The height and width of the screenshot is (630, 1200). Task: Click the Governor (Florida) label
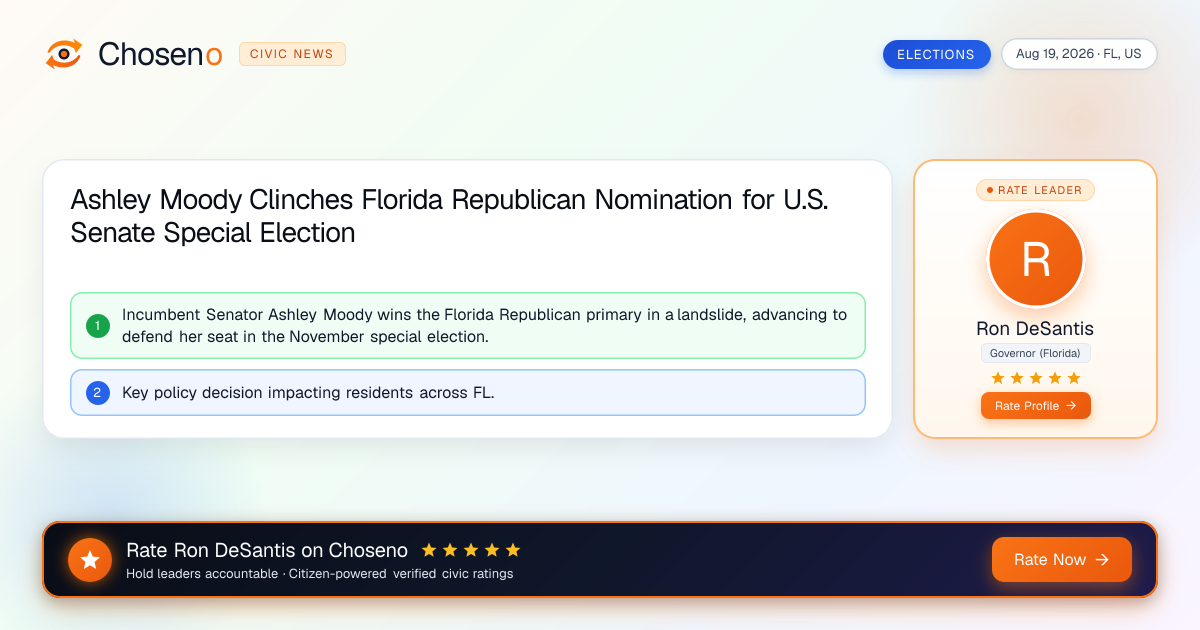(x=1035, y=353)
